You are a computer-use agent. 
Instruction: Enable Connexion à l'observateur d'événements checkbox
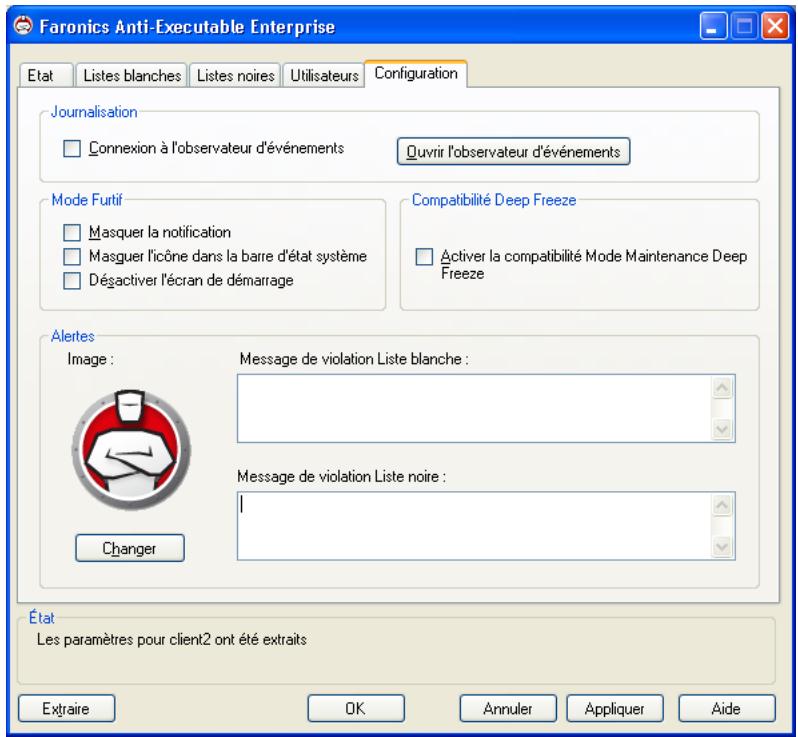point(72,149)
